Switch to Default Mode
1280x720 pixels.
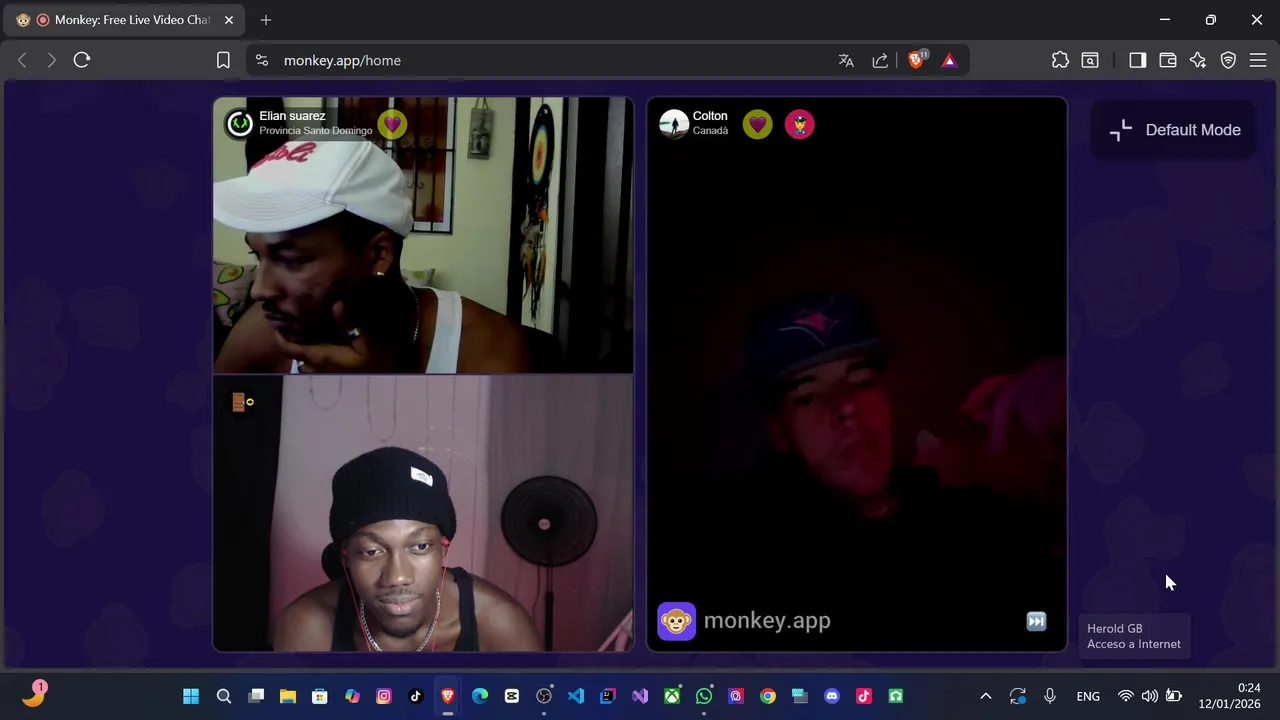click(1175, 130)
